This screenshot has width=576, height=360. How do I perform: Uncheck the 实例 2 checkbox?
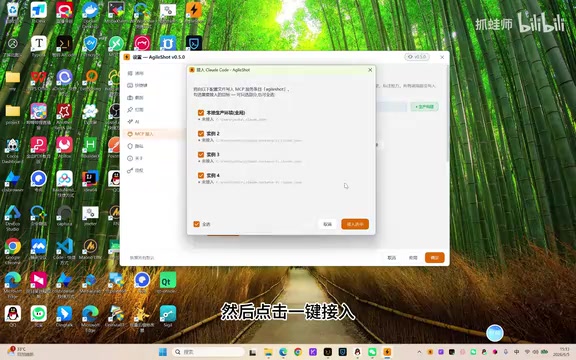(201, 134)
